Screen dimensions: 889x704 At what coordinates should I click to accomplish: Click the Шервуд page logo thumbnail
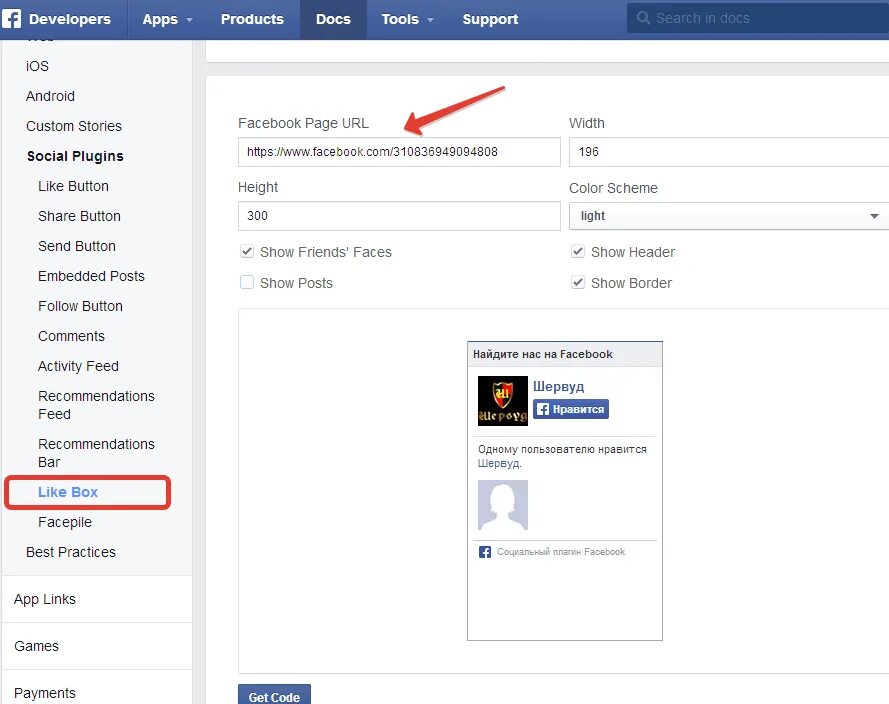tap(502, 401)
